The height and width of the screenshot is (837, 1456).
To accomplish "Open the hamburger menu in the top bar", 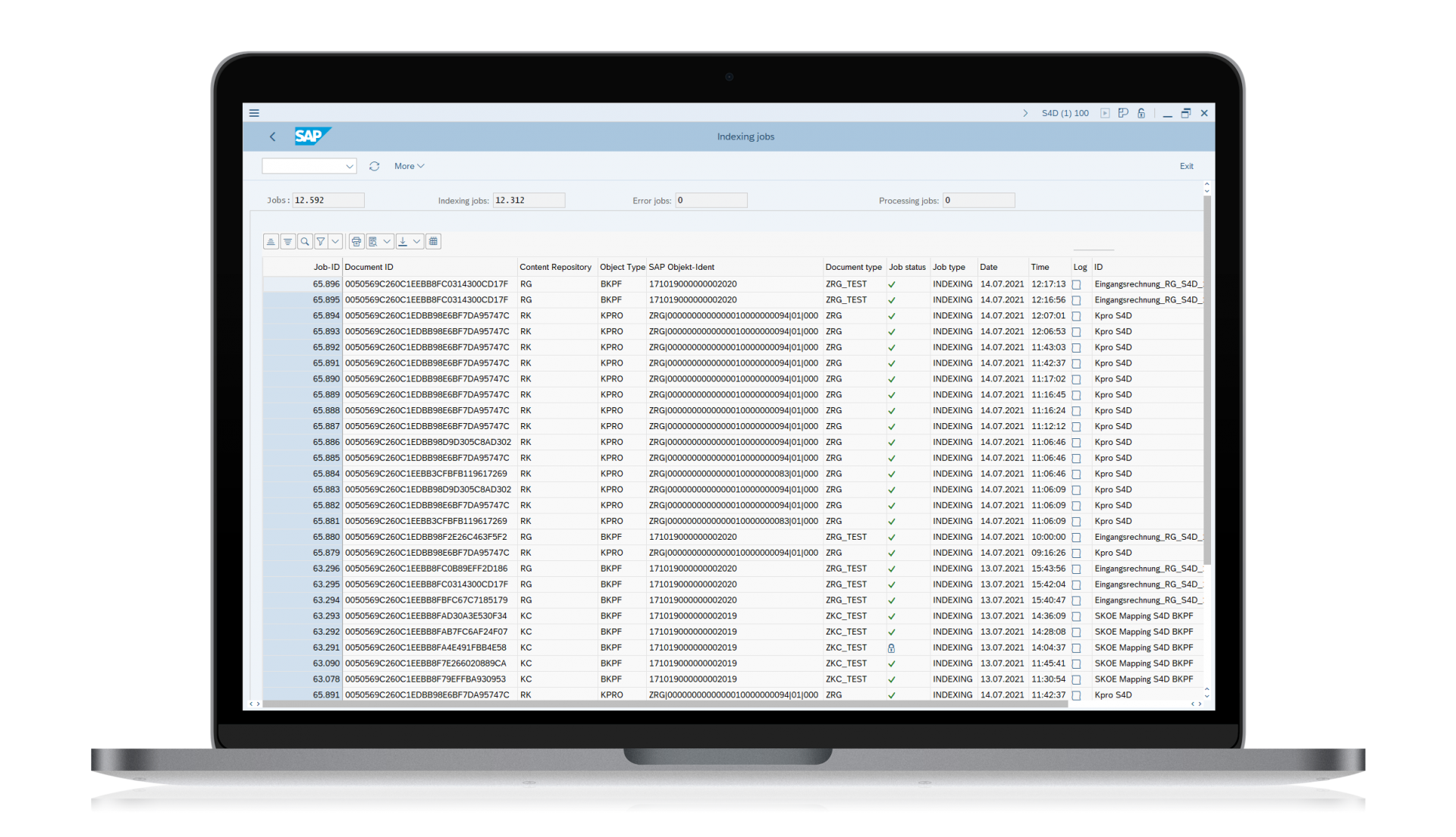I will (x=254, y=113).
